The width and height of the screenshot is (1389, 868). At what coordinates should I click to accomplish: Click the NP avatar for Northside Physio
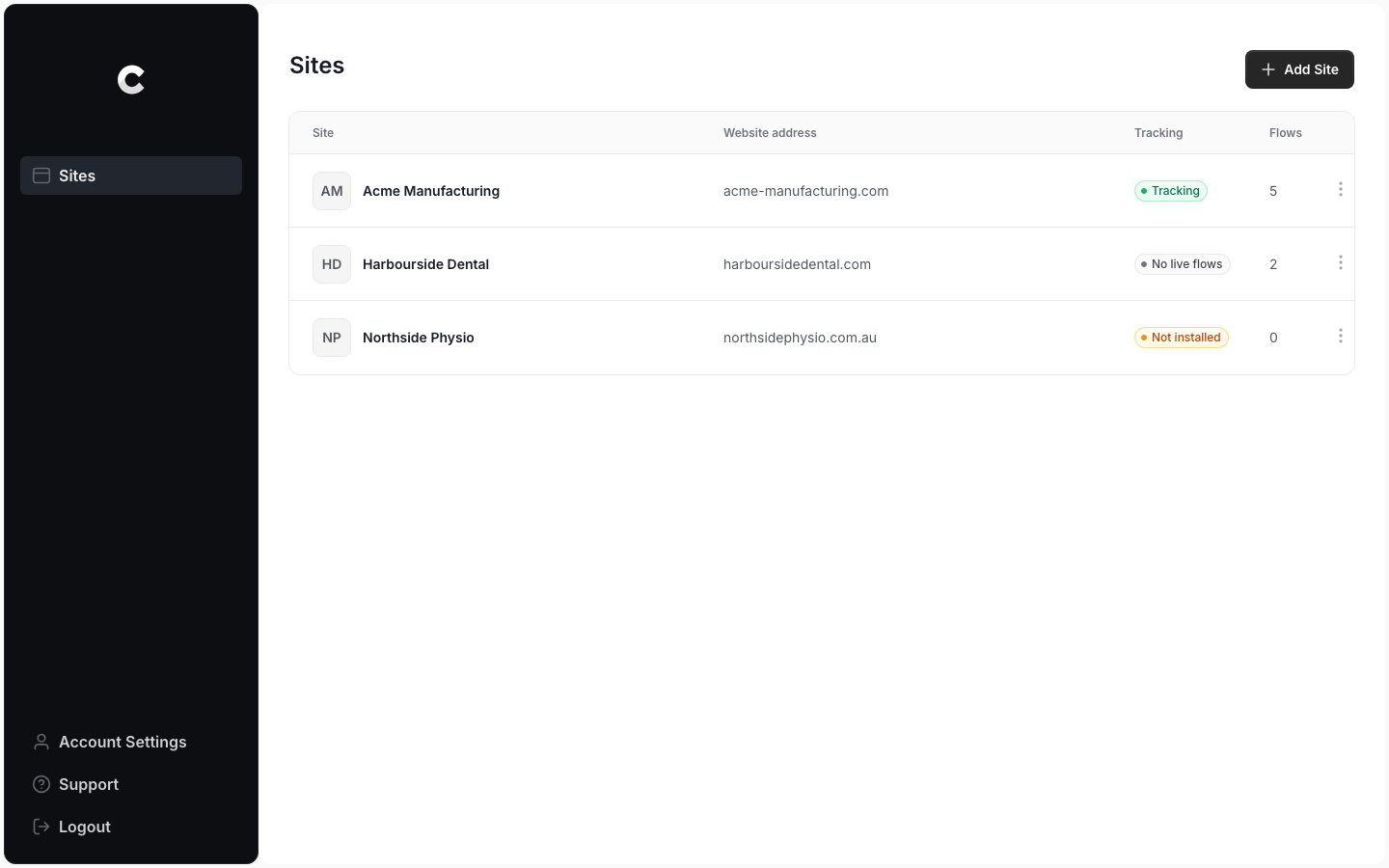(332, 338)
